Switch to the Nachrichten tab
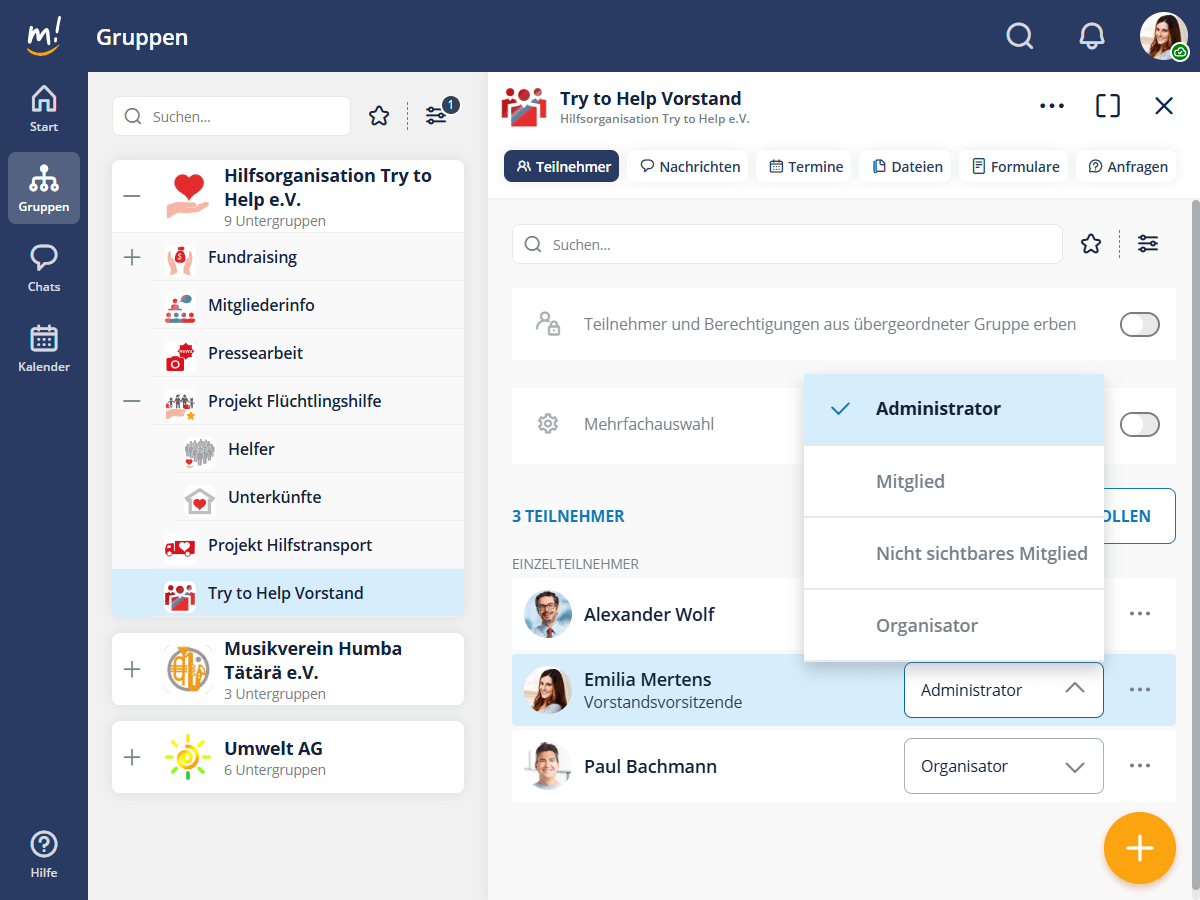Image resolution: width=1200 pixels, height=900 pixels. (x=691, y=167)
